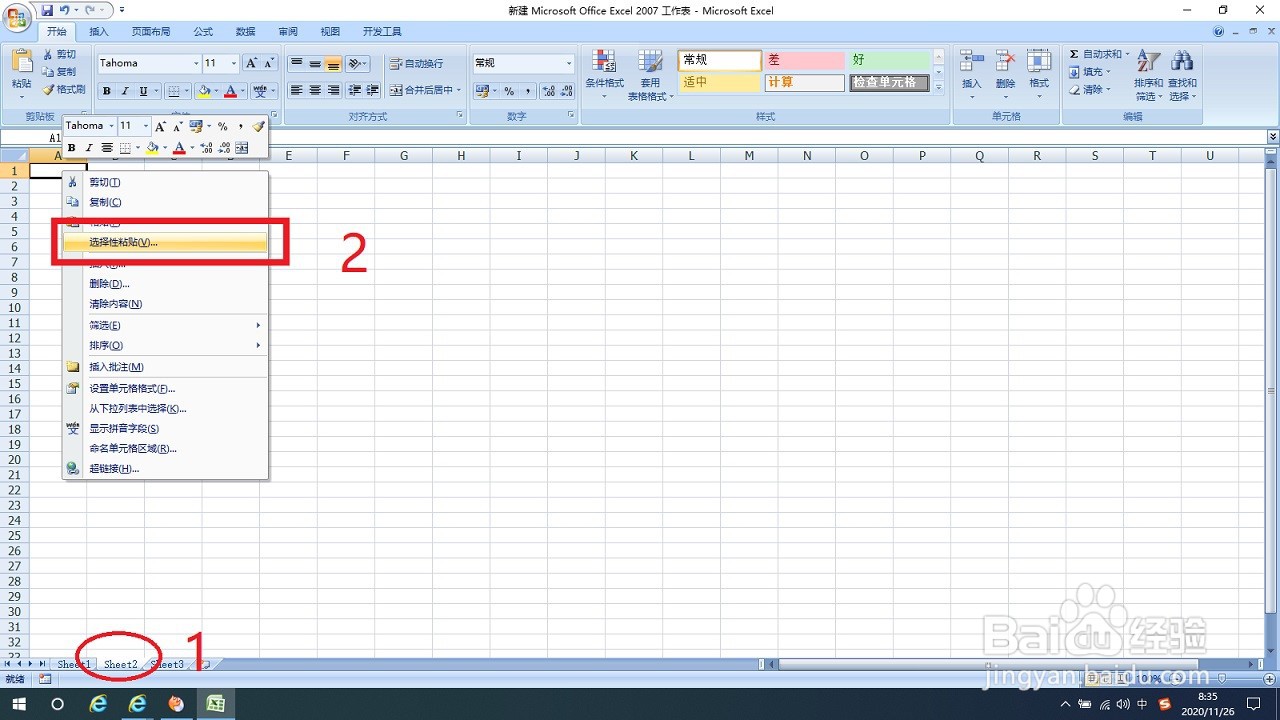The width and height of the screenshot is (1280, 720).
Task: Open the Data (数据) ribbon tab
Action: coord(245,32)
